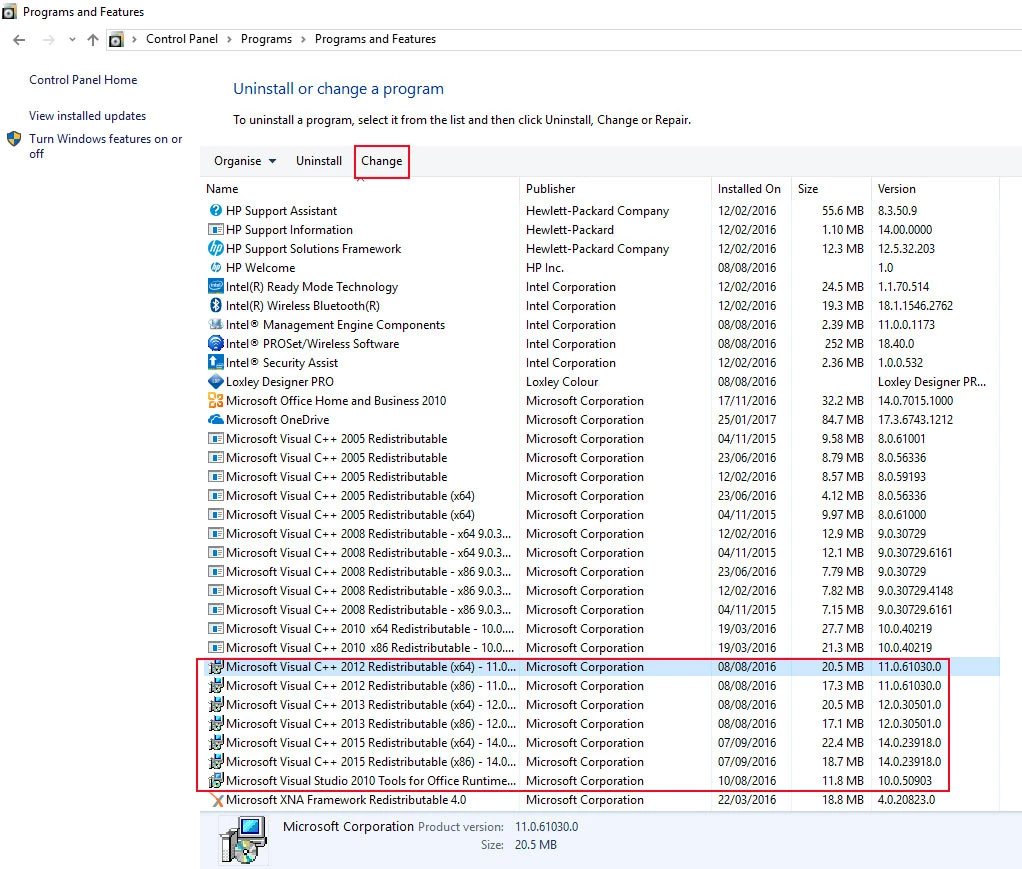1022x869 pixels.
Task: Go forward with the forward arrow
Action: pyautogui.click(x=49, y=40)
